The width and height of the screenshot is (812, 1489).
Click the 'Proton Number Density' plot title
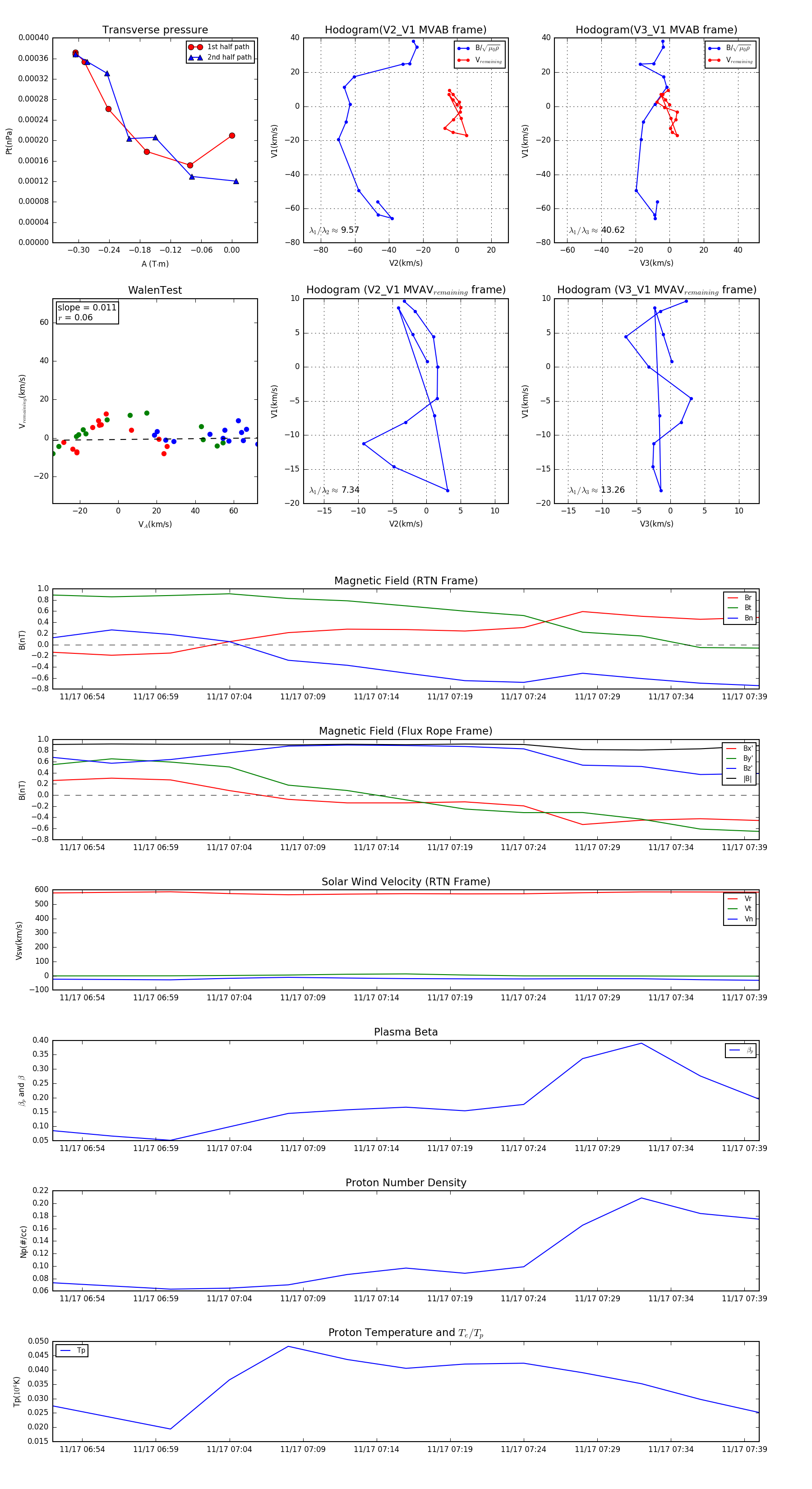tap(406, 1183)
